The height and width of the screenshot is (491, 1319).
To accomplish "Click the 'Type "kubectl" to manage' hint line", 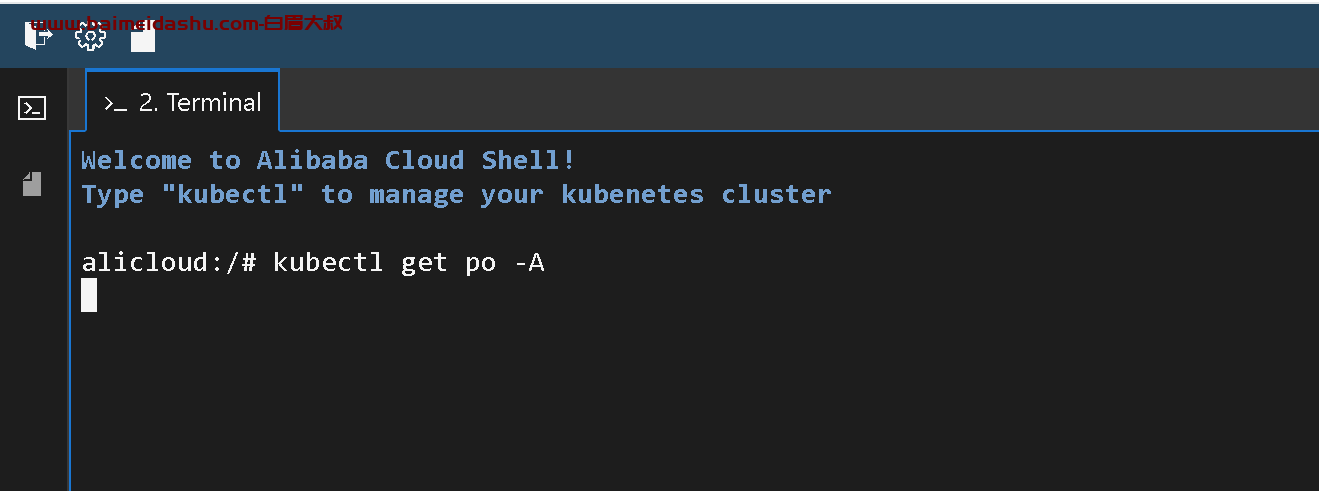I will [x=455, y=194].
